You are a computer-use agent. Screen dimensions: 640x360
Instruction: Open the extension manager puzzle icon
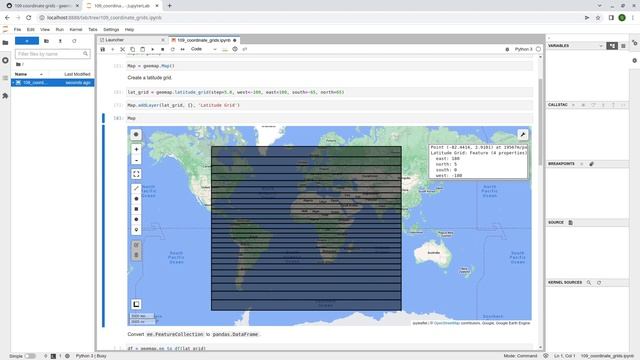click(5, 96)
